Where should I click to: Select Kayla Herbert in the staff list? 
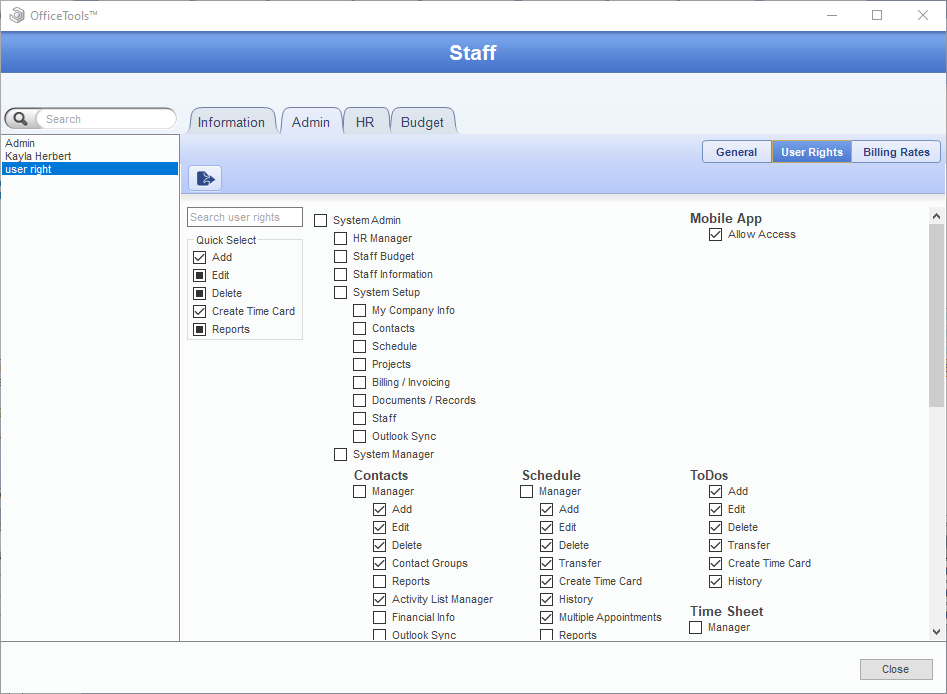point(89,156)
